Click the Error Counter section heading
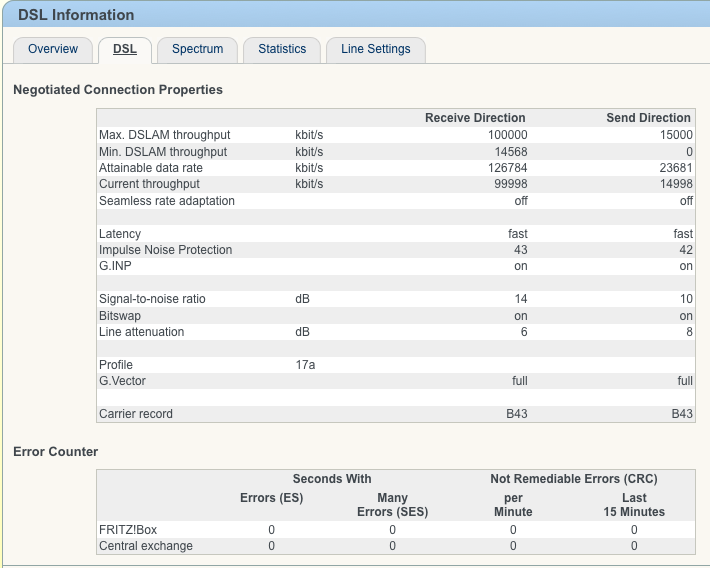 56,452
